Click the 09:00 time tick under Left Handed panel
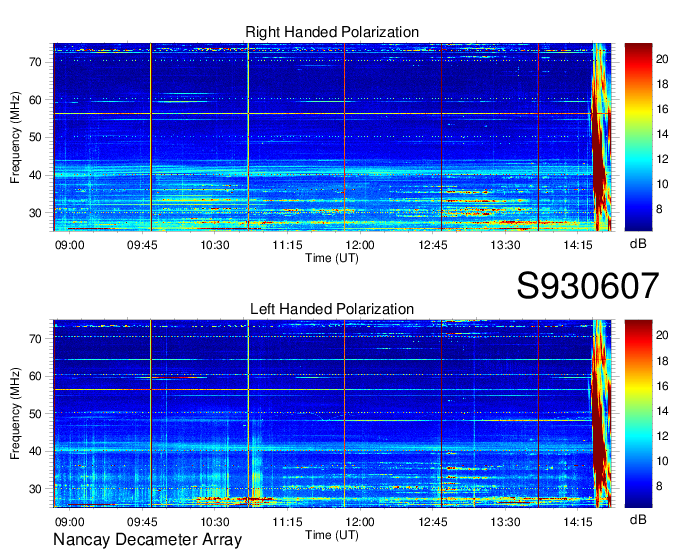 click(69, 522)
